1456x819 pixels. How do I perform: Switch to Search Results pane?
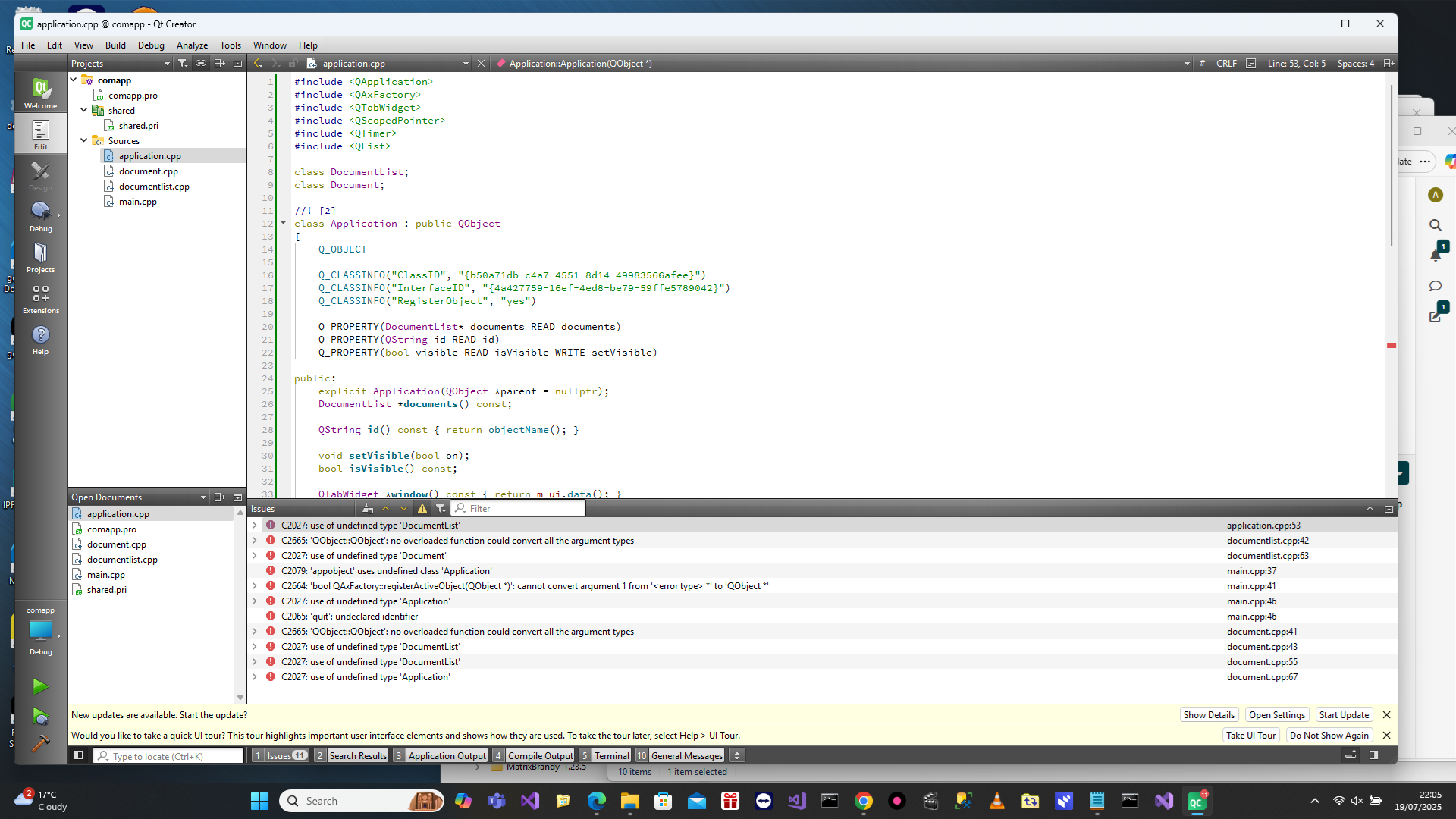tap(351, 756)
